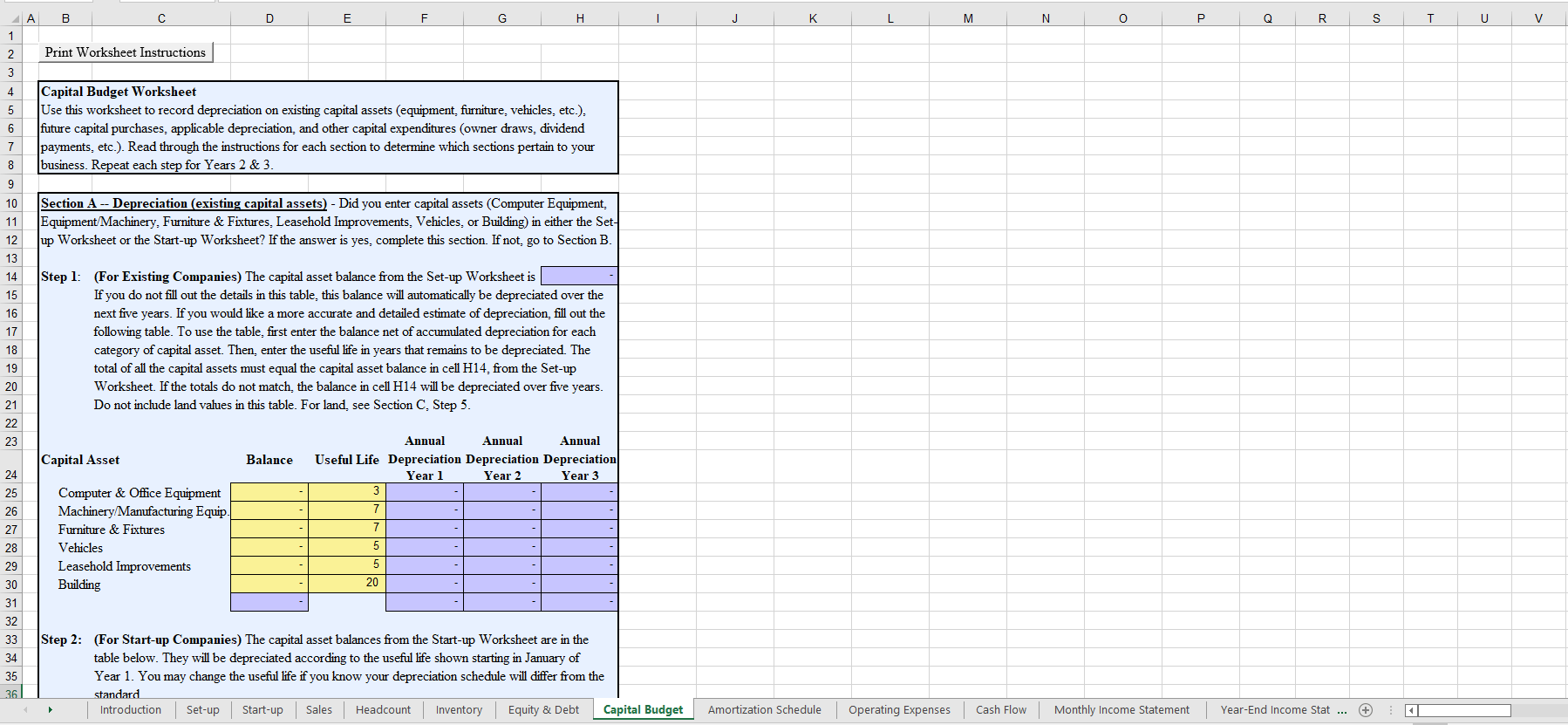The height and width of the screenshot is (725, 1568).
Task: Open the Introduction sheet tab
Action: pos(131,710)
